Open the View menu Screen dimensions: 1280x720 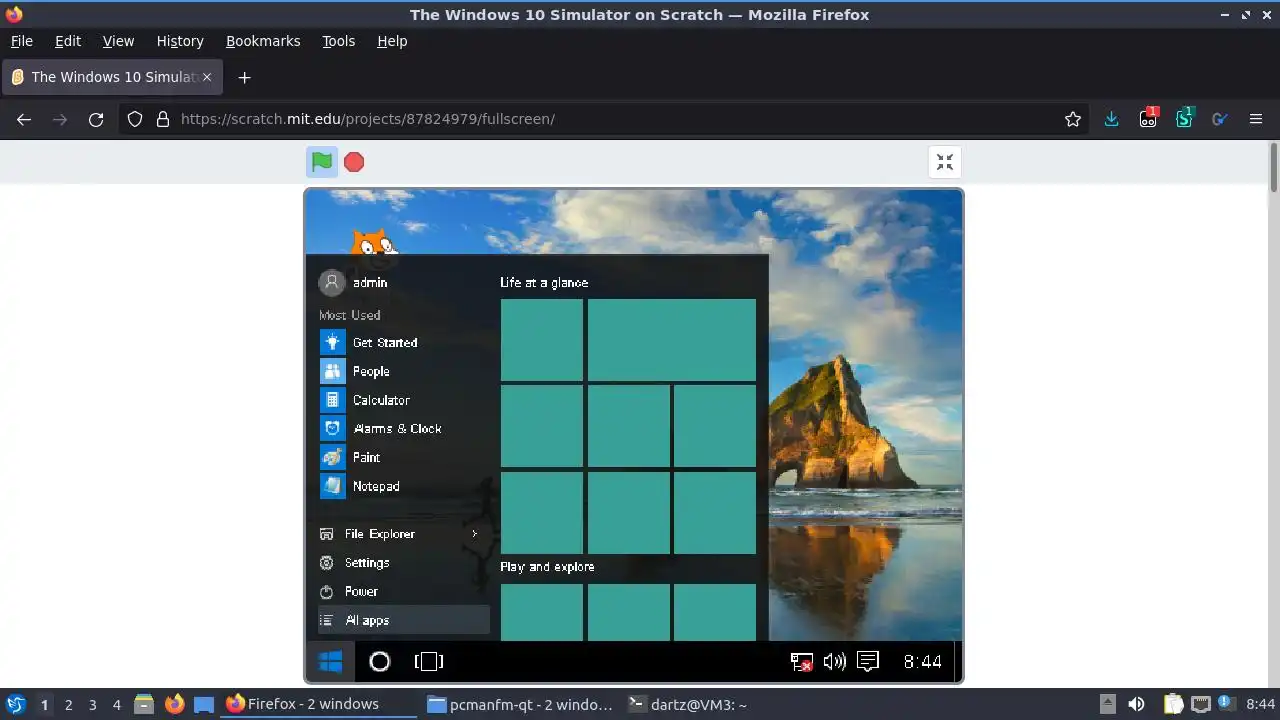pyautogui.click(x=118, y=41)
